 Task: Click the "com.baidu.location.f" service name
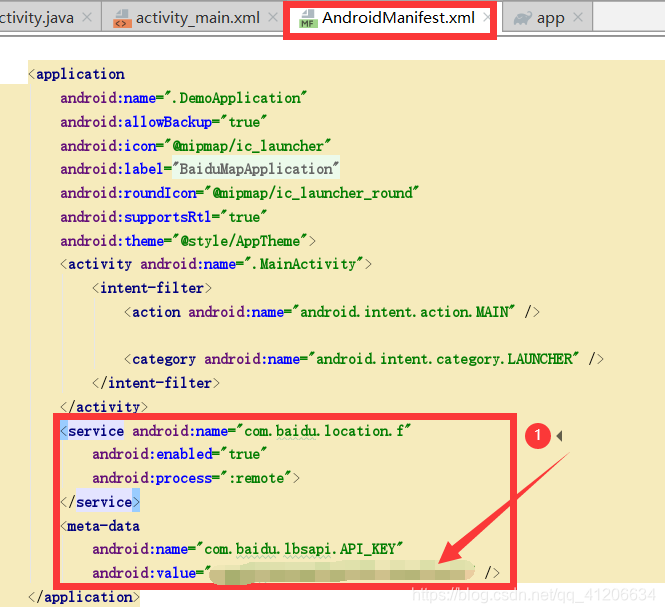click(x=324, y=431)
